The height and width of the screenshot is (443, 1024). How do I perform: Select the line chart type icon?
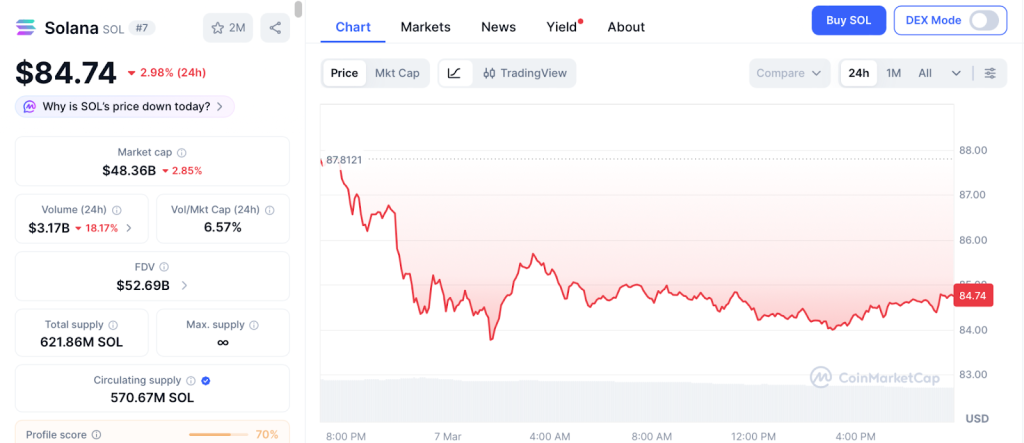click(454, 73)
